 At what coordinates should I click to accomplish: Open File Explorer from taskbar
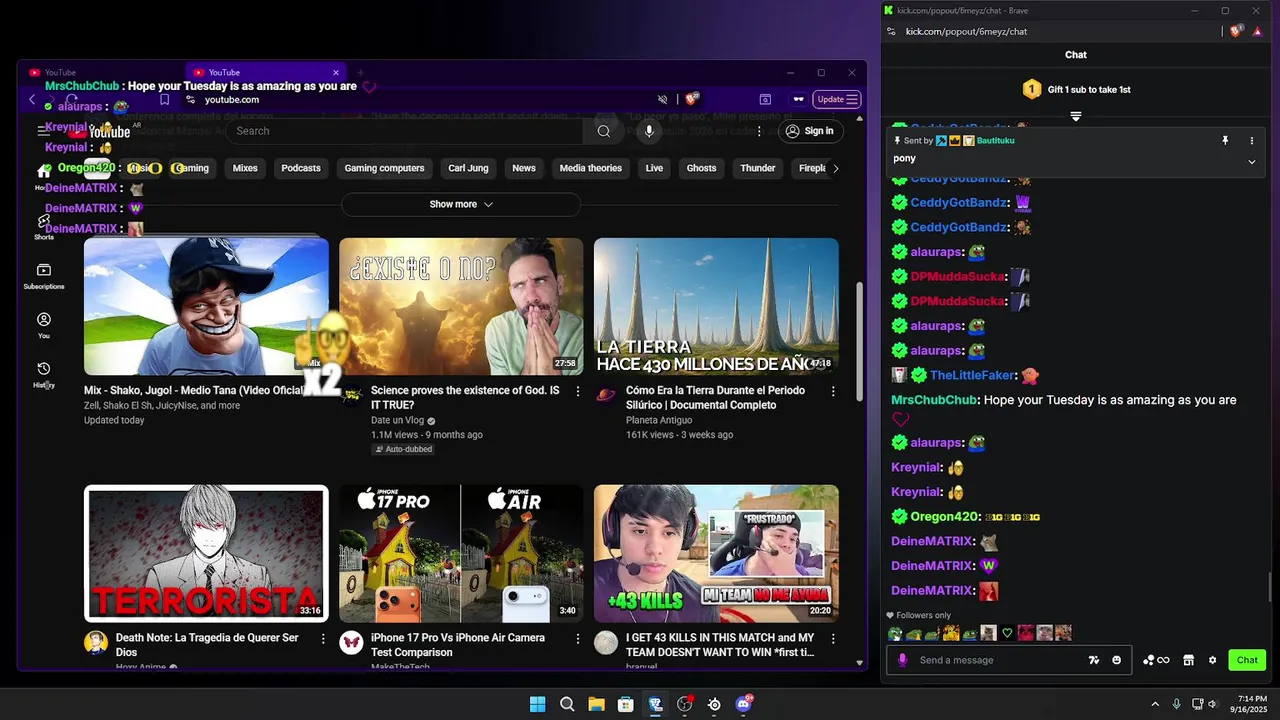[x=596, y=704]
